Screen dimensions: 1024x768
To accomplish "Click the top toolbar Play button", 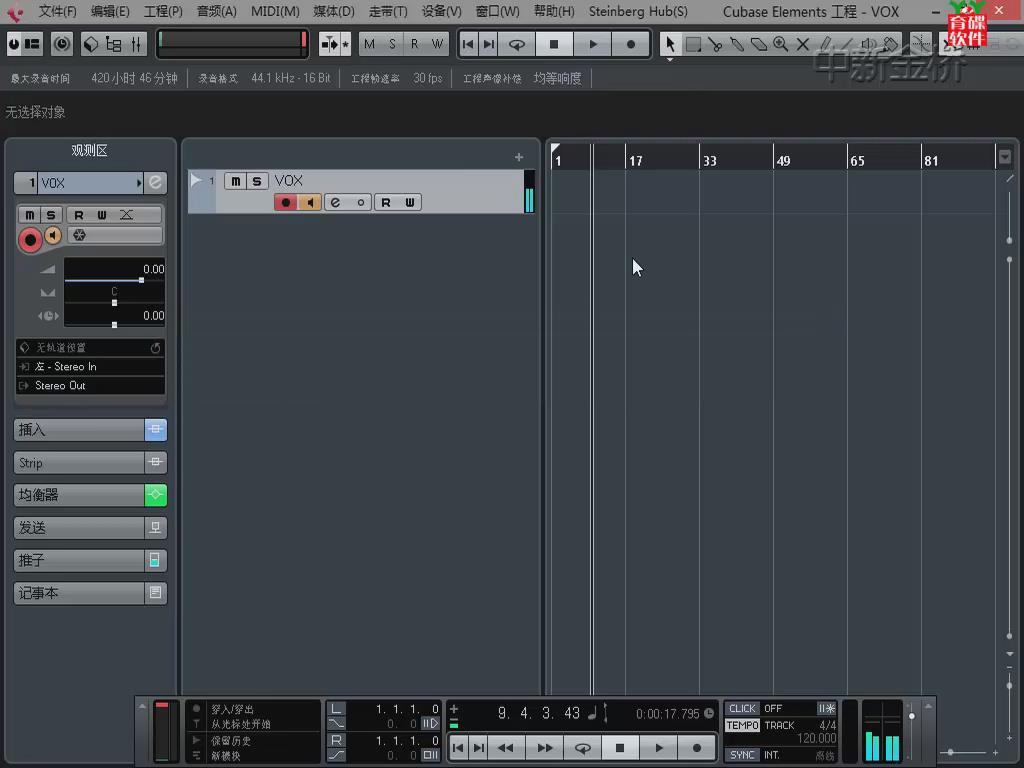I will 592,44.
